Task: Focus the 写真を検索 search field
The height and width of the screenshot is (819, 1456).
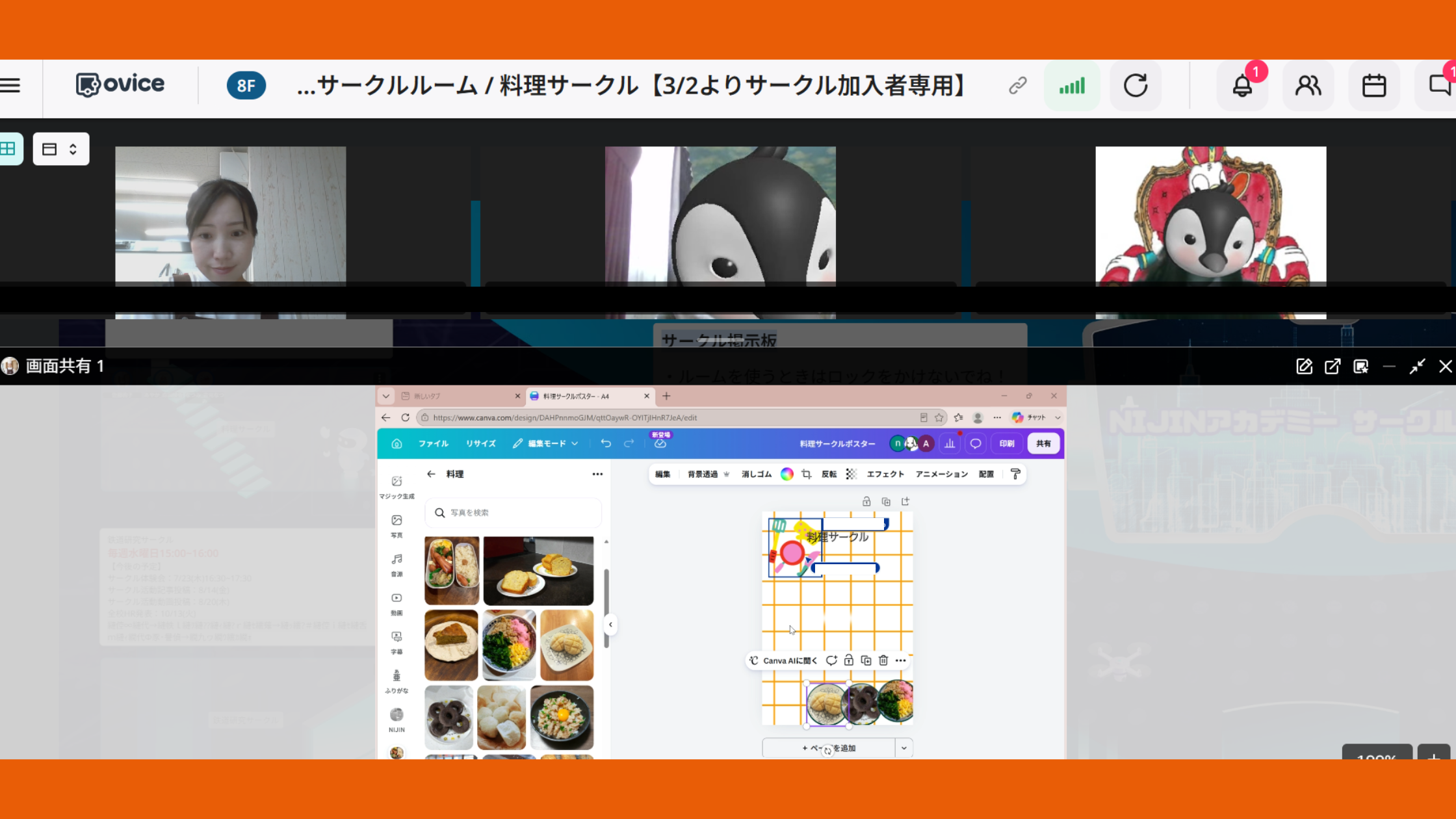Action: pos(513,512)
